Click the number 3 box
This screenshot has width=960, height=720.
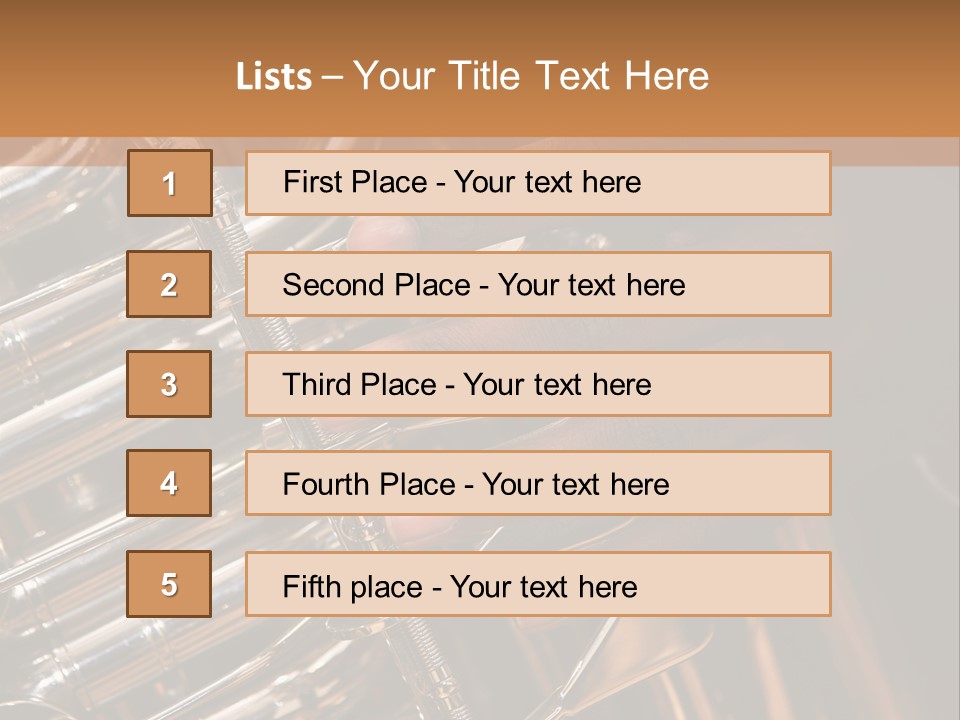tap(169, 384)
